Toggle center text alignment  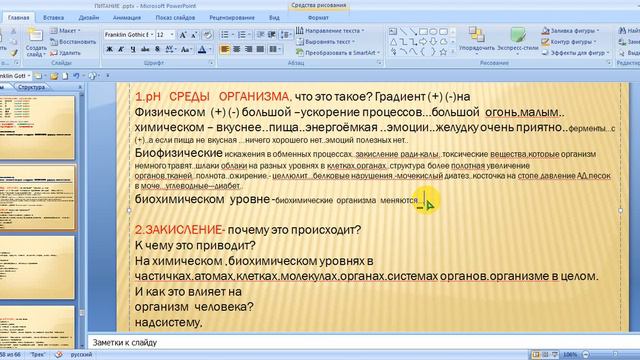coord(237,49)
